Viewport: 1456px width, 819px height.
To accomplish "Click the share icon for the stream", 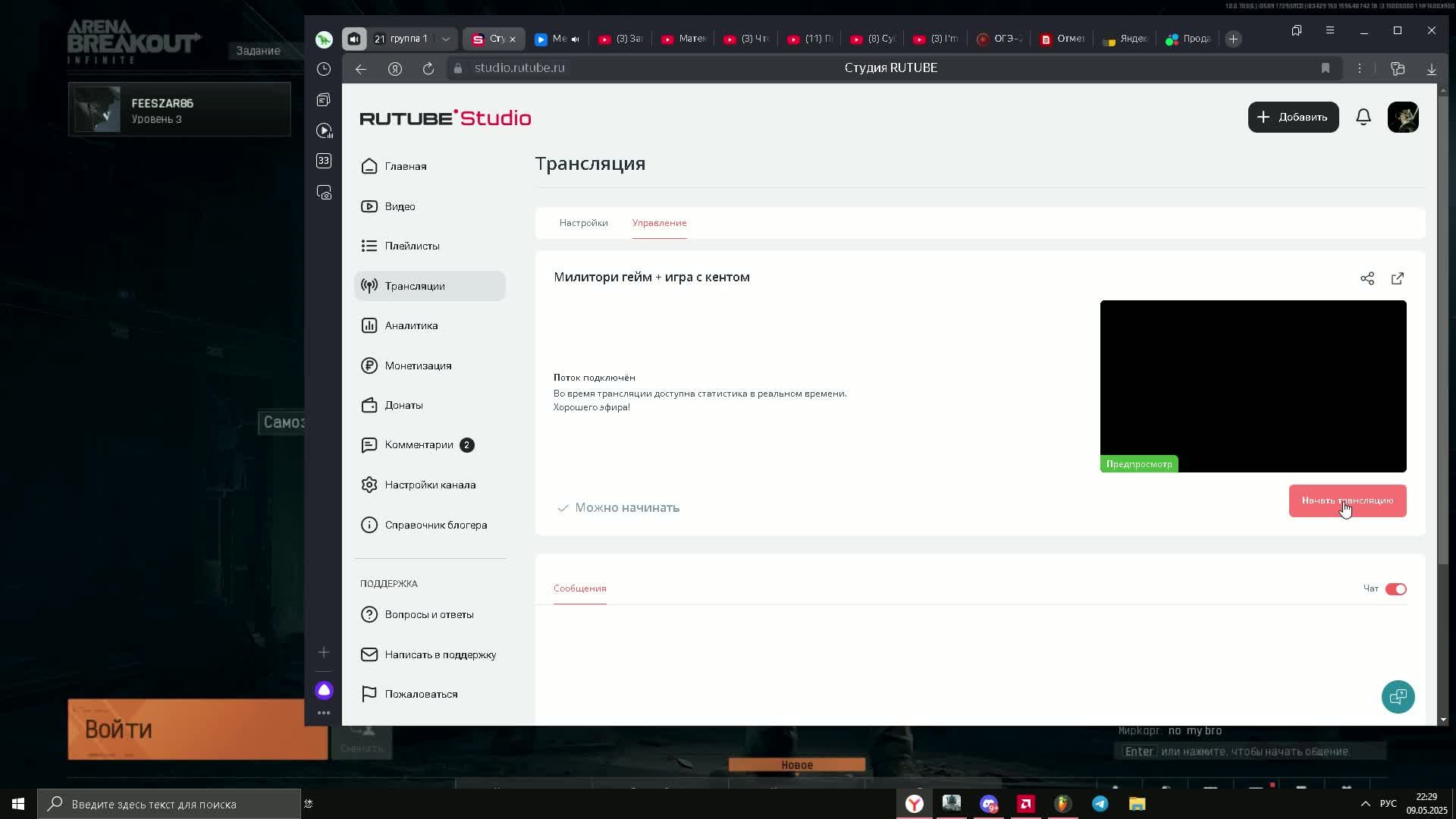I will tap(1367, 278).
